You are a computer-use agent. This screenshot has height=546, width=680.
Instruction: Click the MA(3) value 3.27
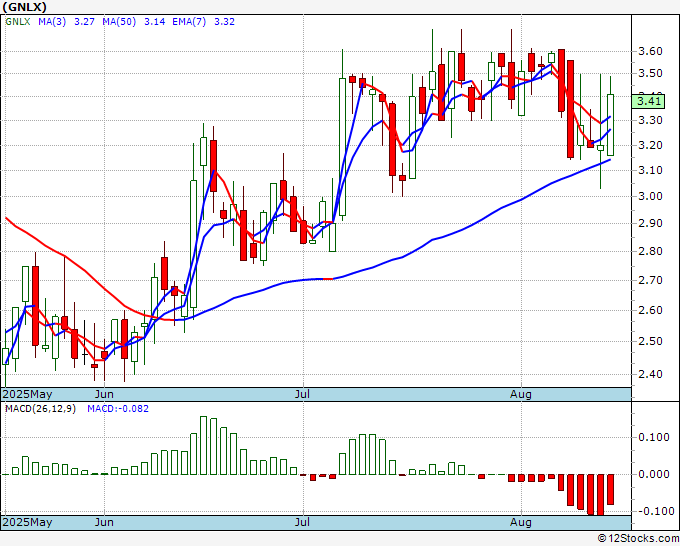tap(84, 22)
